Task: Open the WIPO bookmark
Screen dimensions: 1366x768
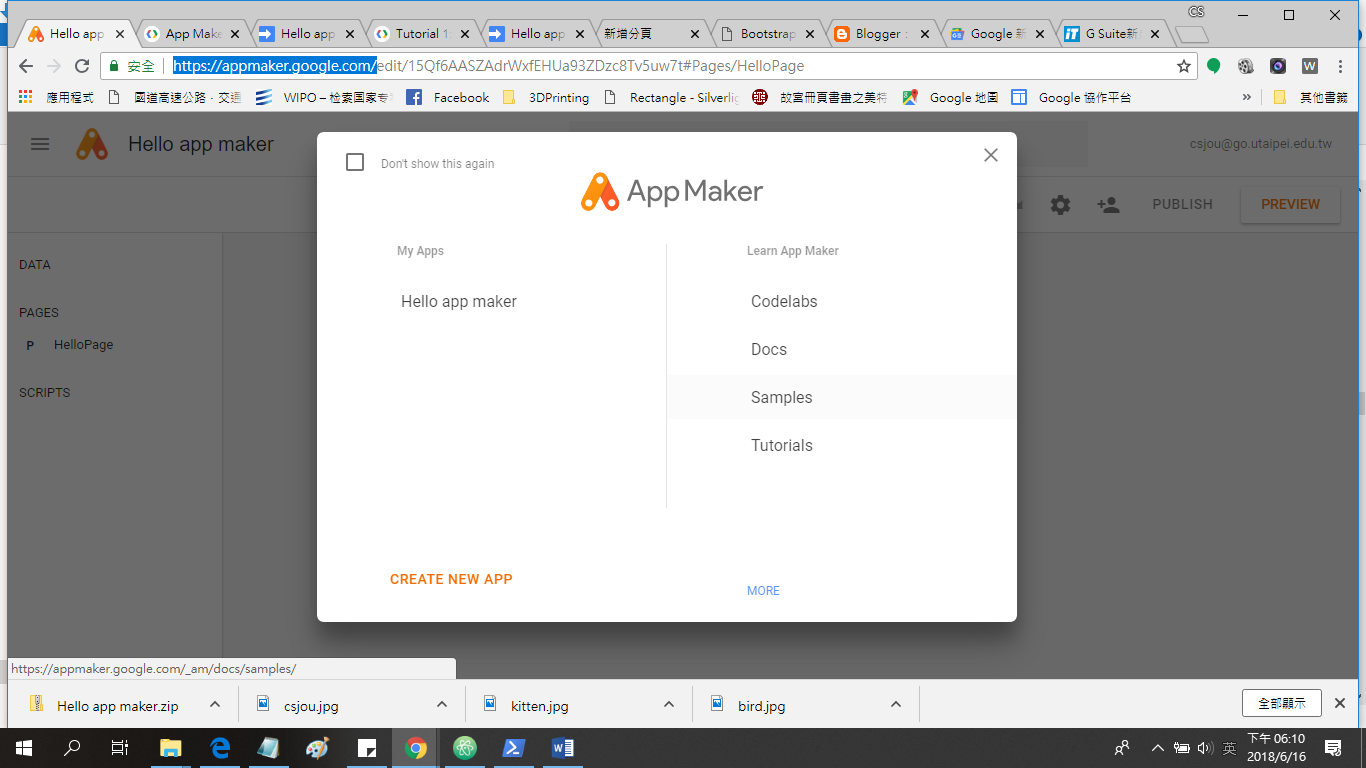Action: pos(324,97)
